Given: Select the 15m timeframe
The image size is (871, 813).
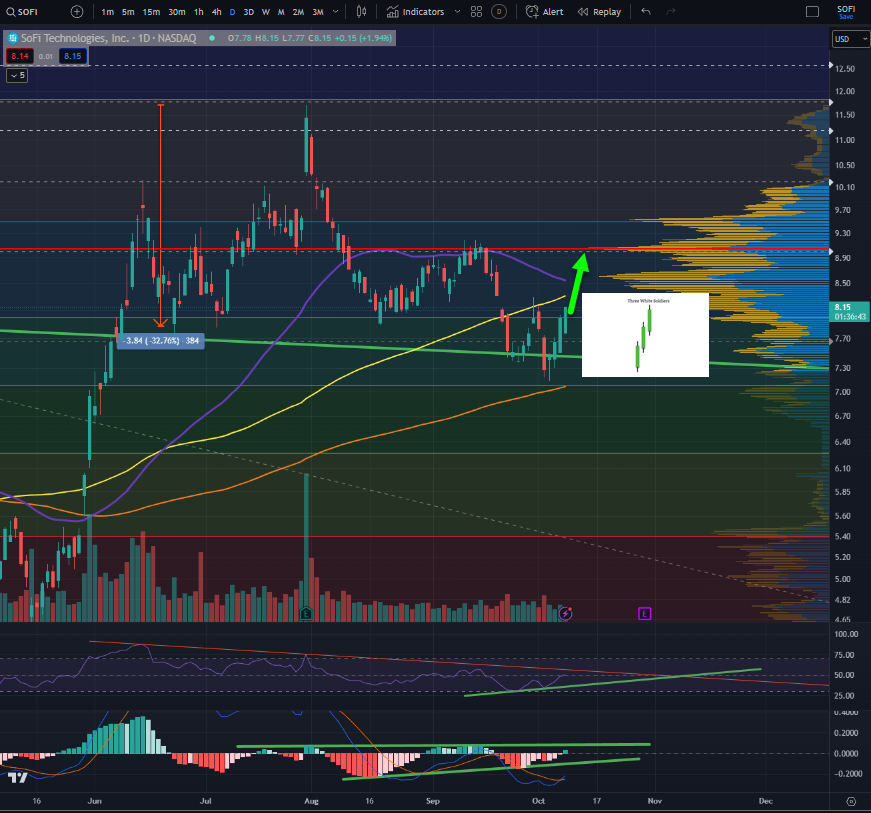Looking at the screenshot, I should (151, 12).
